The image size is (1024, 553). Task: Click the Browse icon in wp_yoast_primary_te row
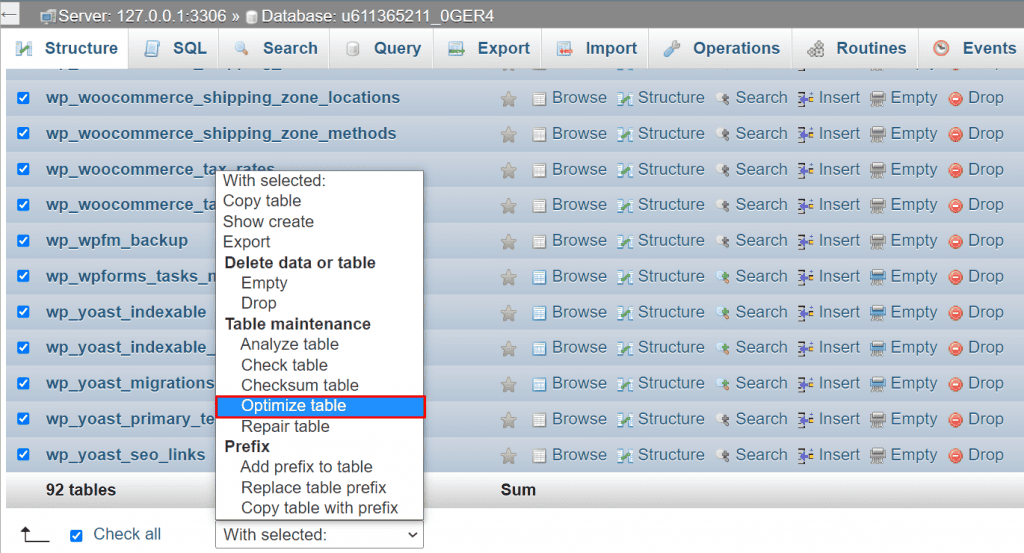[539, 420]
